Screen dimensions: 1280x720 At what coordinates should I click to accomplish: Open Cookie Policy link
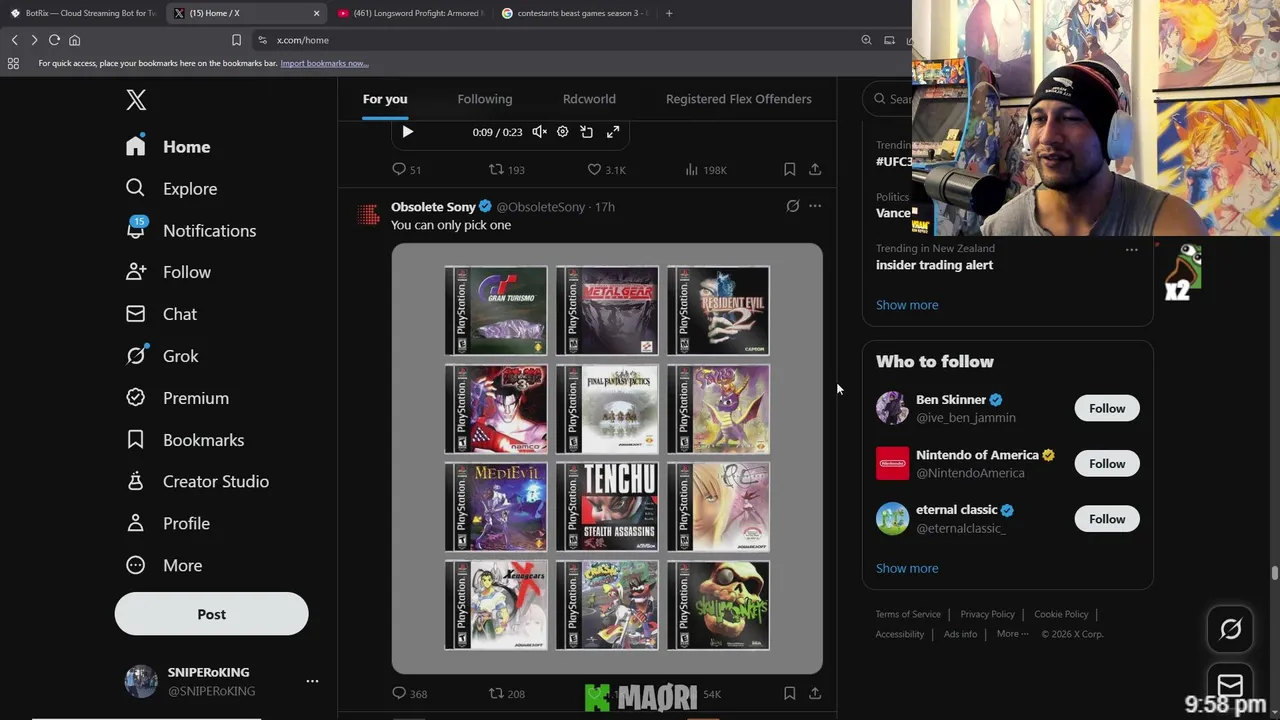tap(1061, 614)
